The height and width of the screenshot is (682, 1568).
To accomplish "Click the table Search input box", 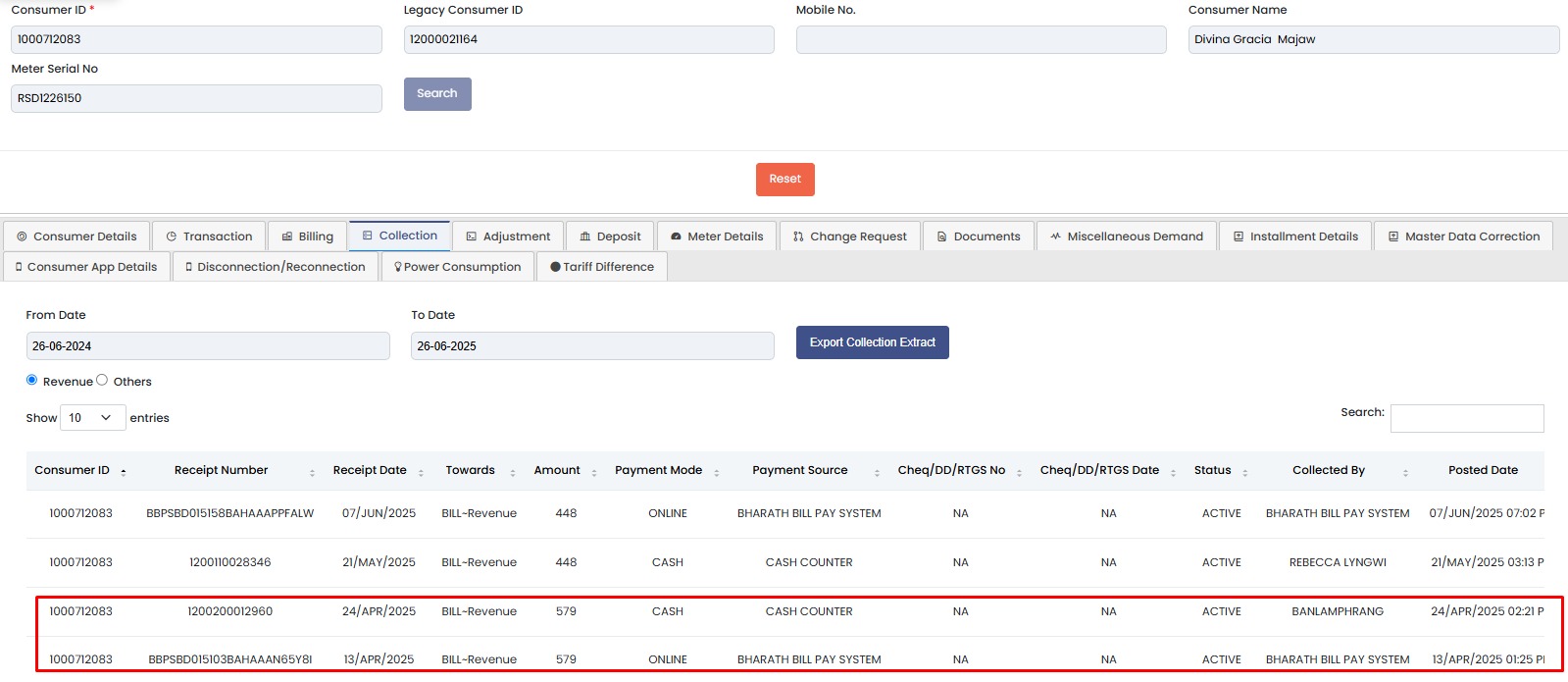I will 1466,418.
